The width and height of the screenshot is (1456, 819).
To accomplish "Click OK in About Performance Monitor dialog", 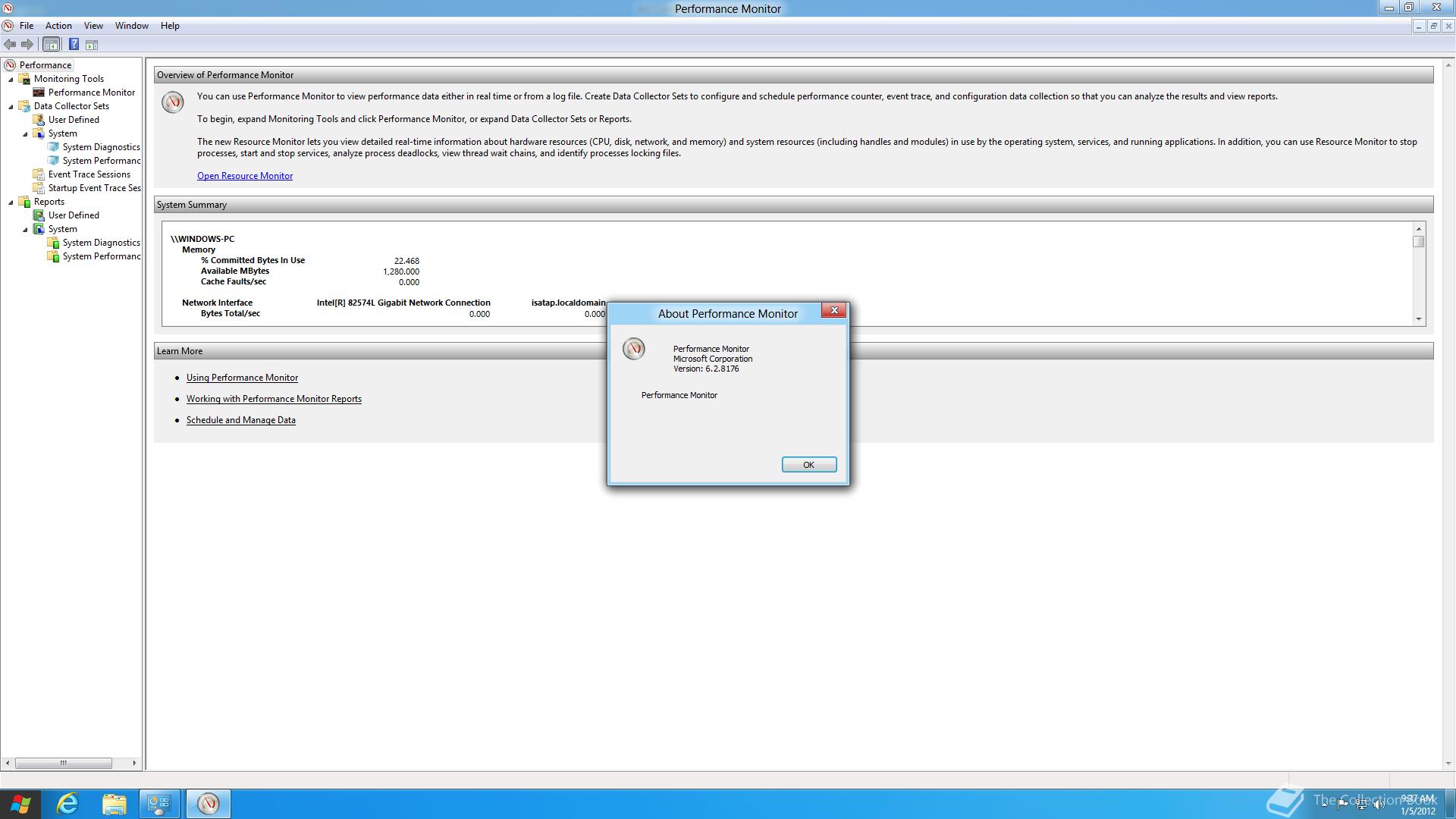I will point(809,465).
